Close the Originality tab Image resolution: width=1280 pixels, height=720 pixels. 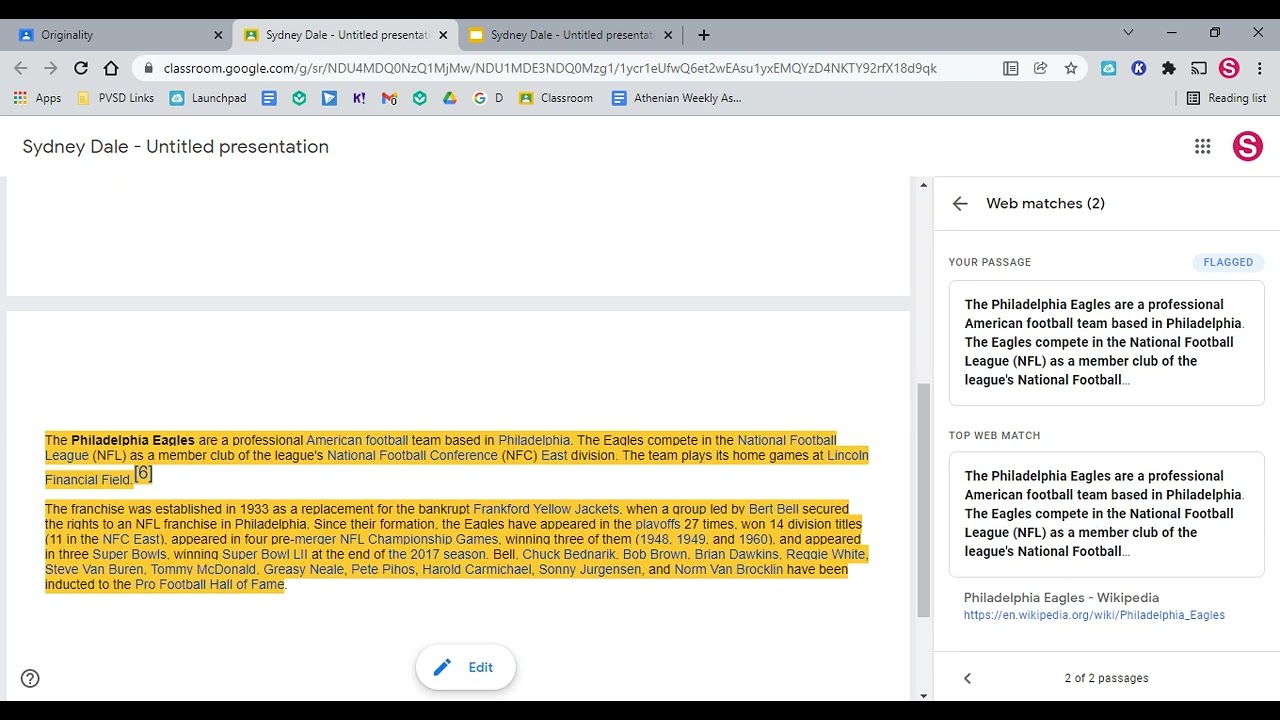(218, 35)
